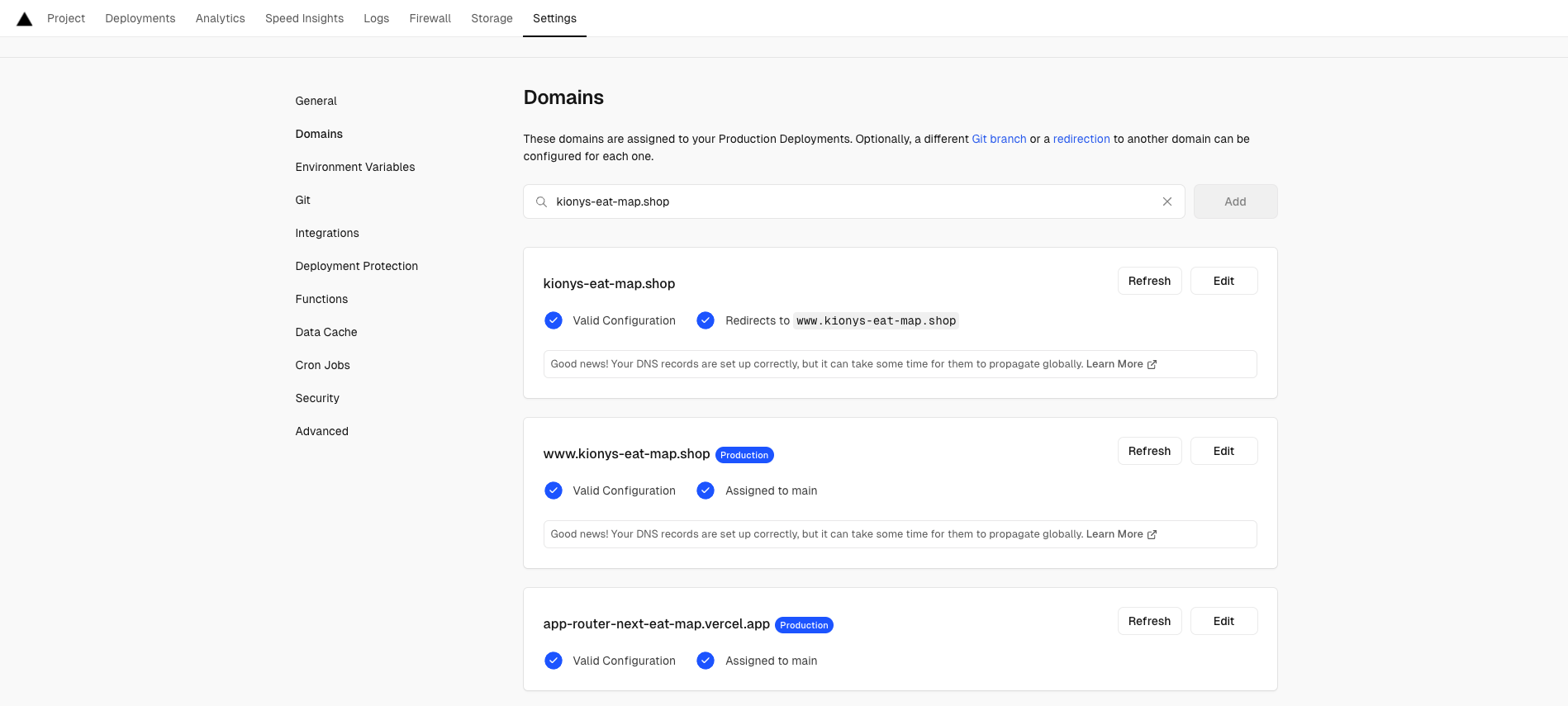1568x706 pixels.
Task: Focus the domain name input field
Action: point(851,201)
